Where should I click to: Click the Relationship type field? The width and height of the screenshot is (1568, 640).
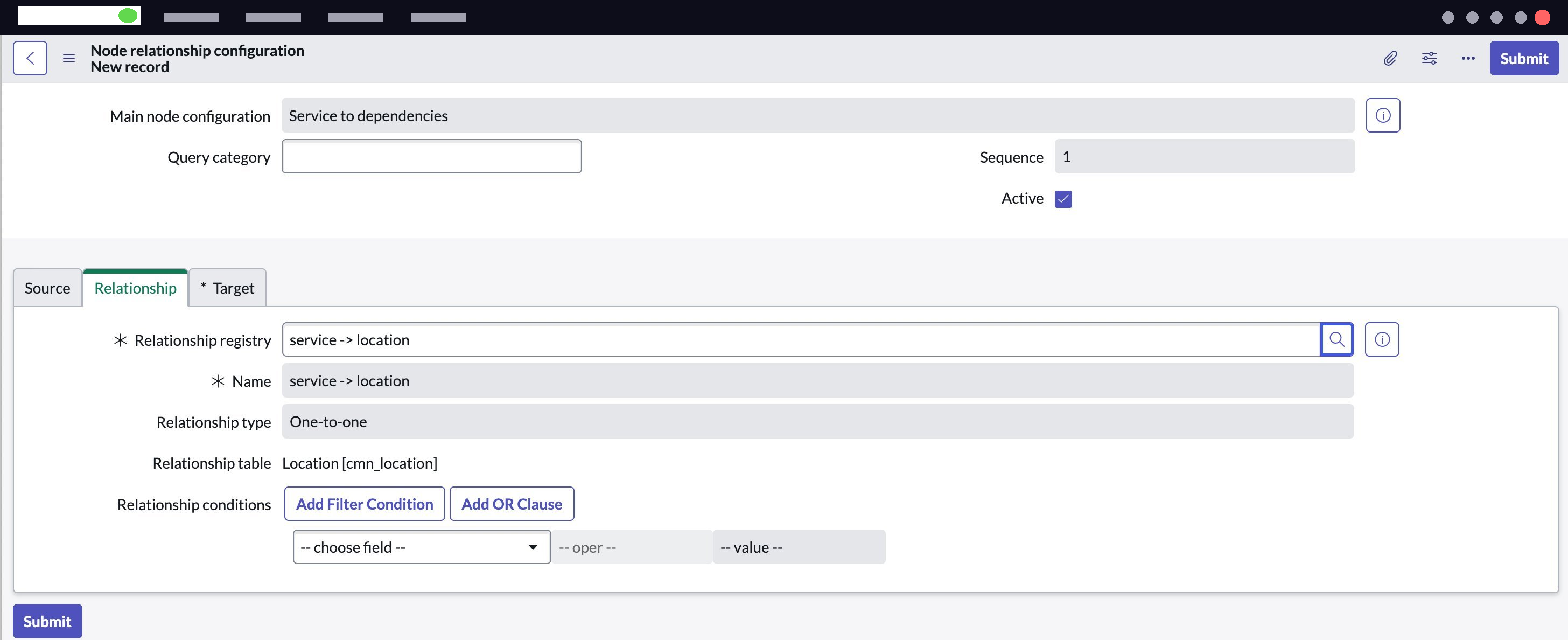(818, 421)
